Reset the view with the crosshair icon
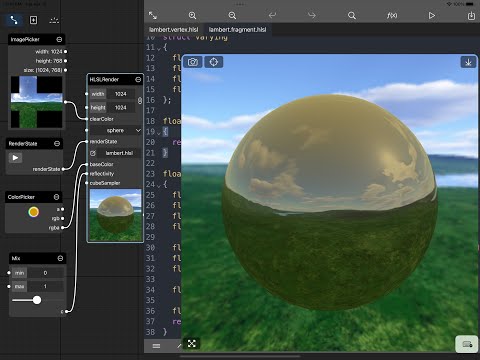The image size is (480, 360). [214, 62]
